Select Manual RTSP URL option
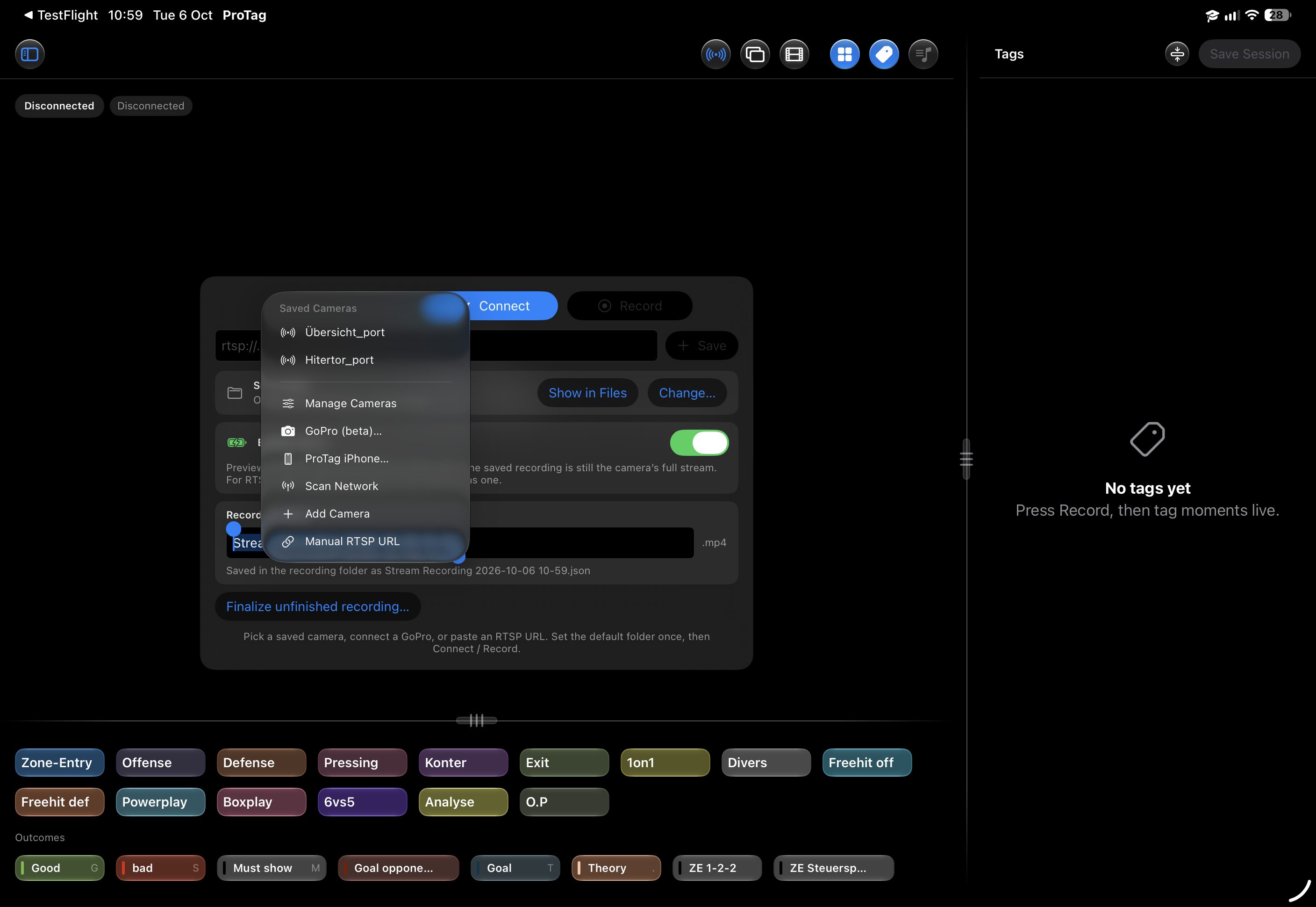The image size is (1316, 907). 365,541
